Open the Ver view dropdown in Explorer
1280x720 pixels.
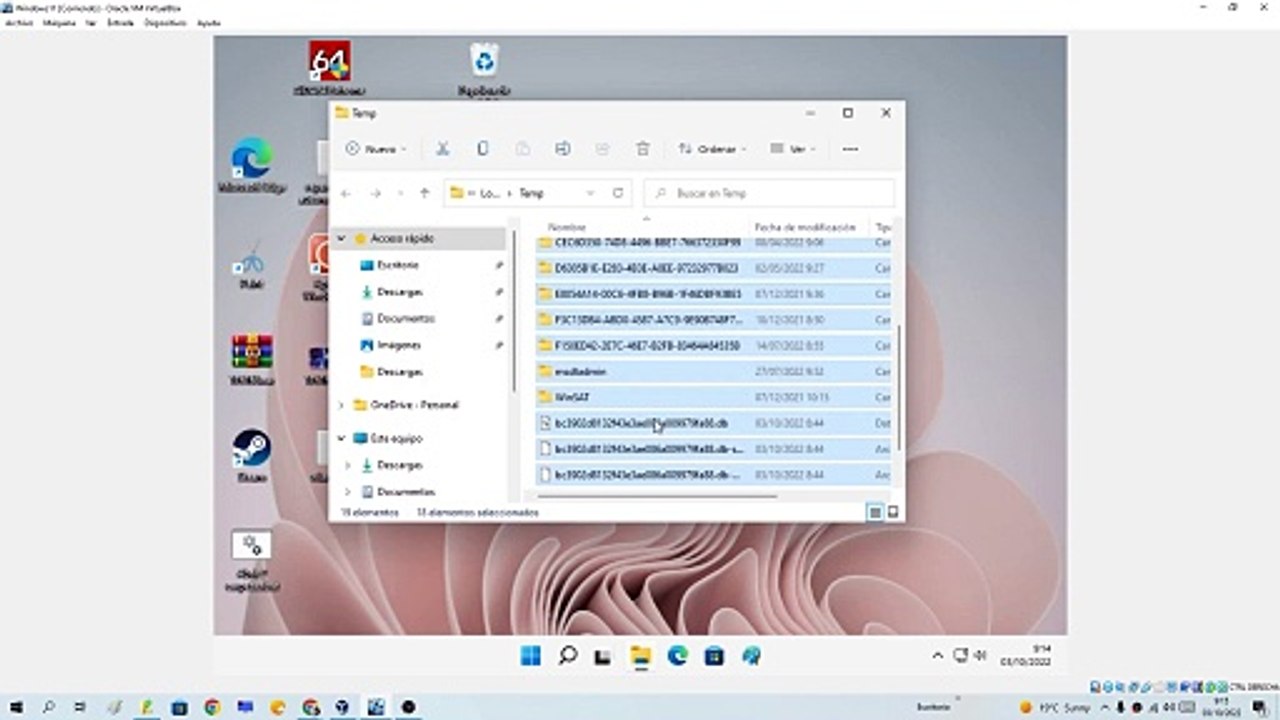793,149
